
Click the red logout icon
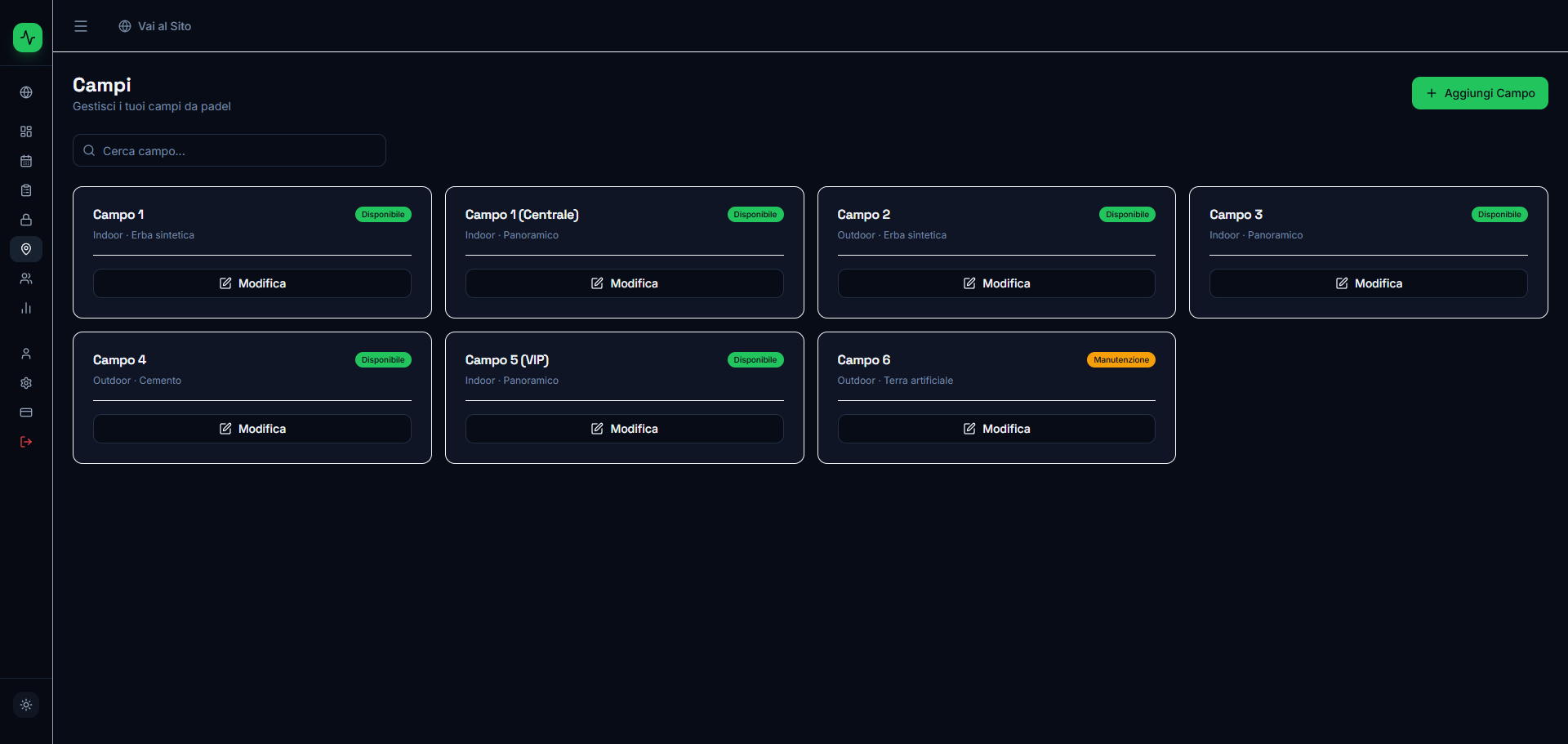(x=26, y=442)
